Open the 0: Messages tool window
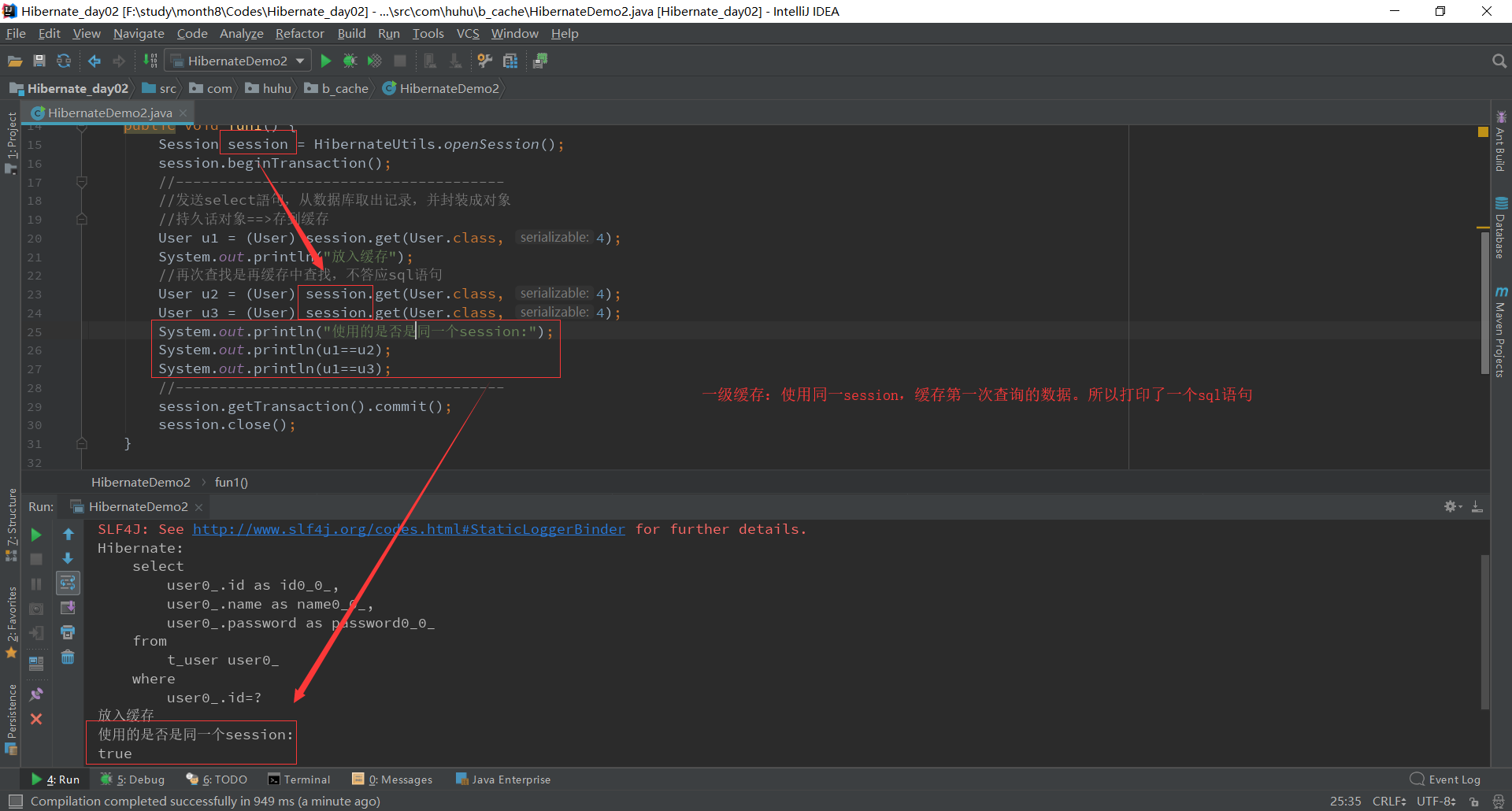Viewport: 1512px width, 811px height. click(x=392, y=780)
